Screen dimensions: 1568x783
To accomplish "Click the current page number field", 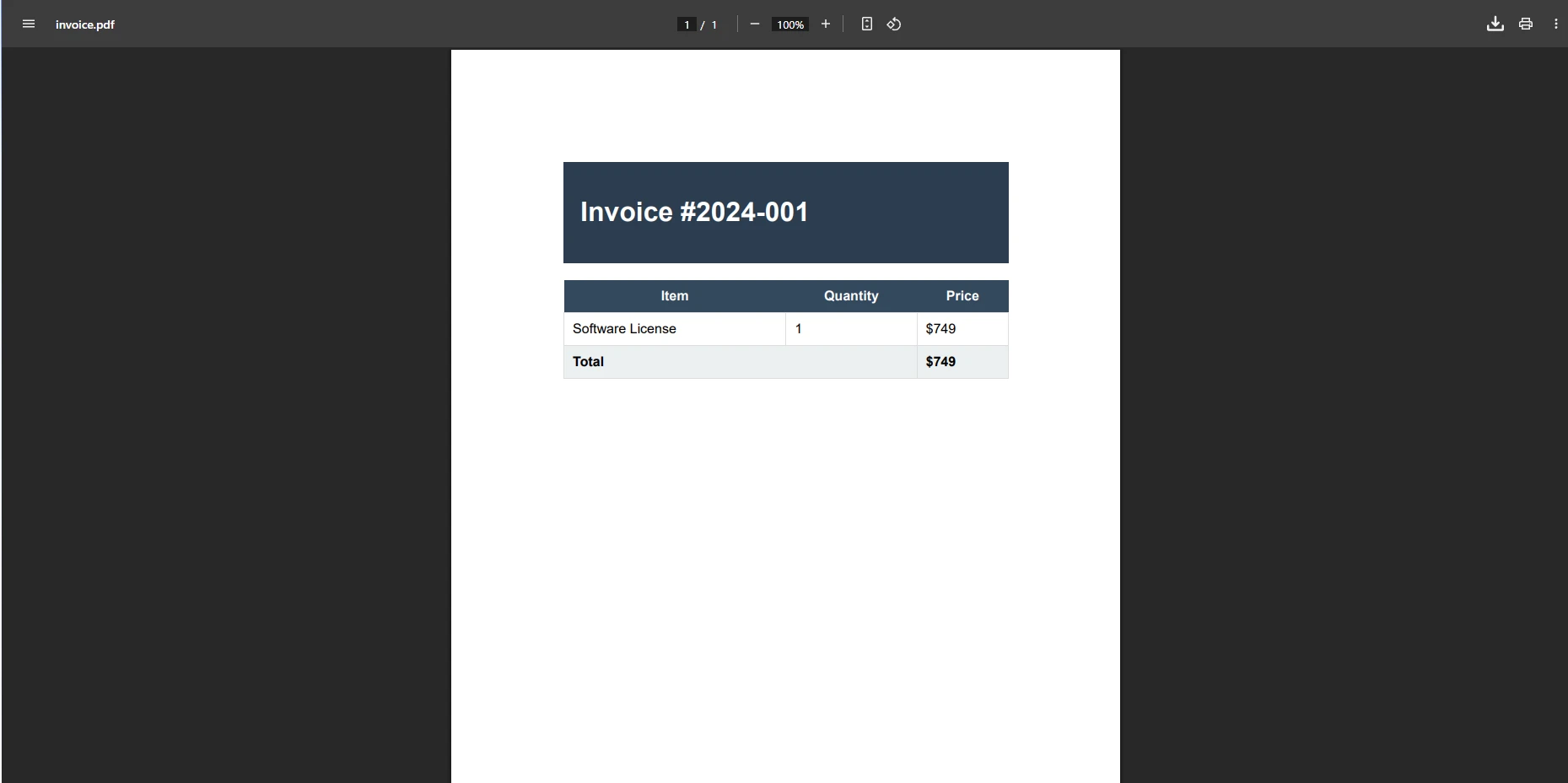I will click(687, 24).
